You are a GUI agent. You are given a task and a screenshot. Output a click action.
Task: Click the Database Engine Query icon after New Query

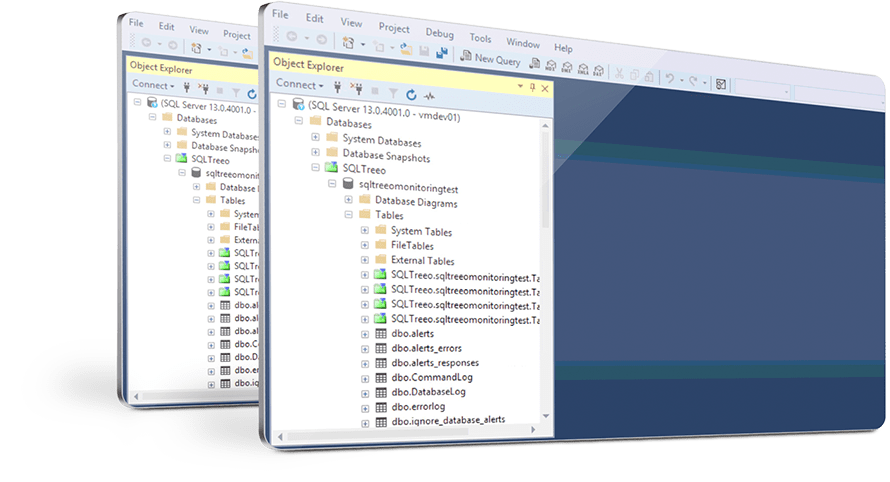[534, 64]
